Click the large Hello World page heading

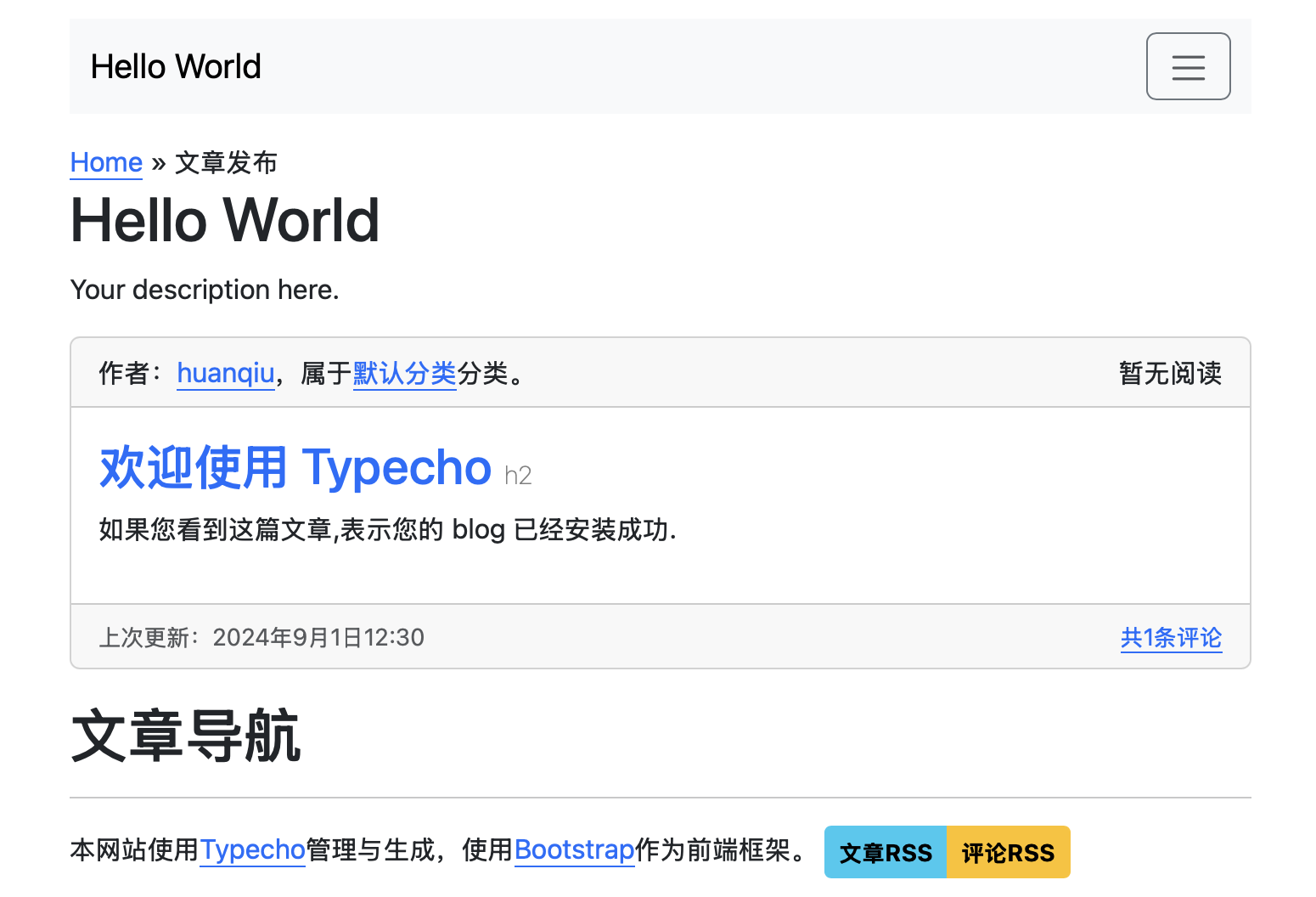224,220
